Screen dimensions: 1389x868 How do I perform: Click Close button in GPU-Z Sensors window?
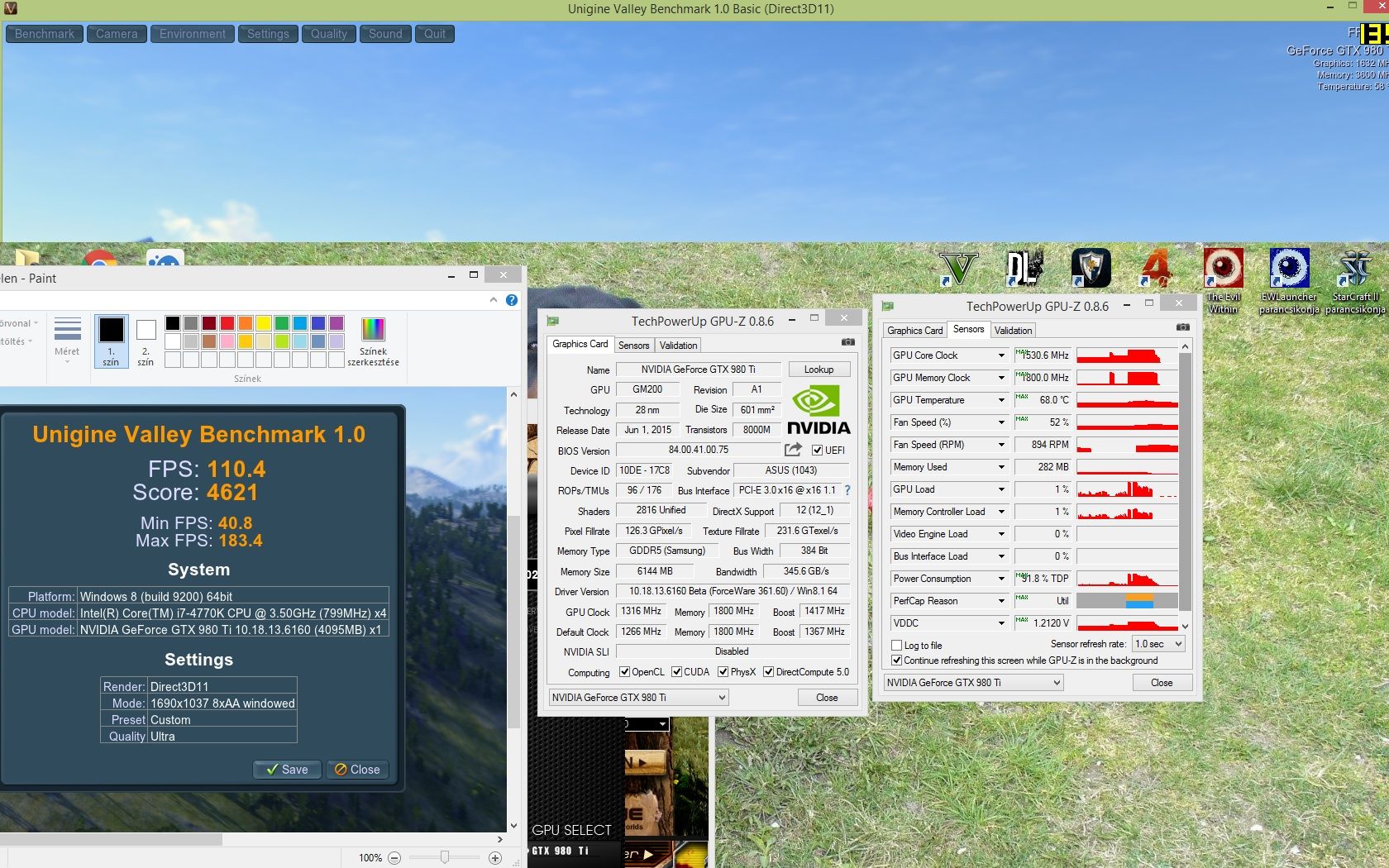[1162, 683]
